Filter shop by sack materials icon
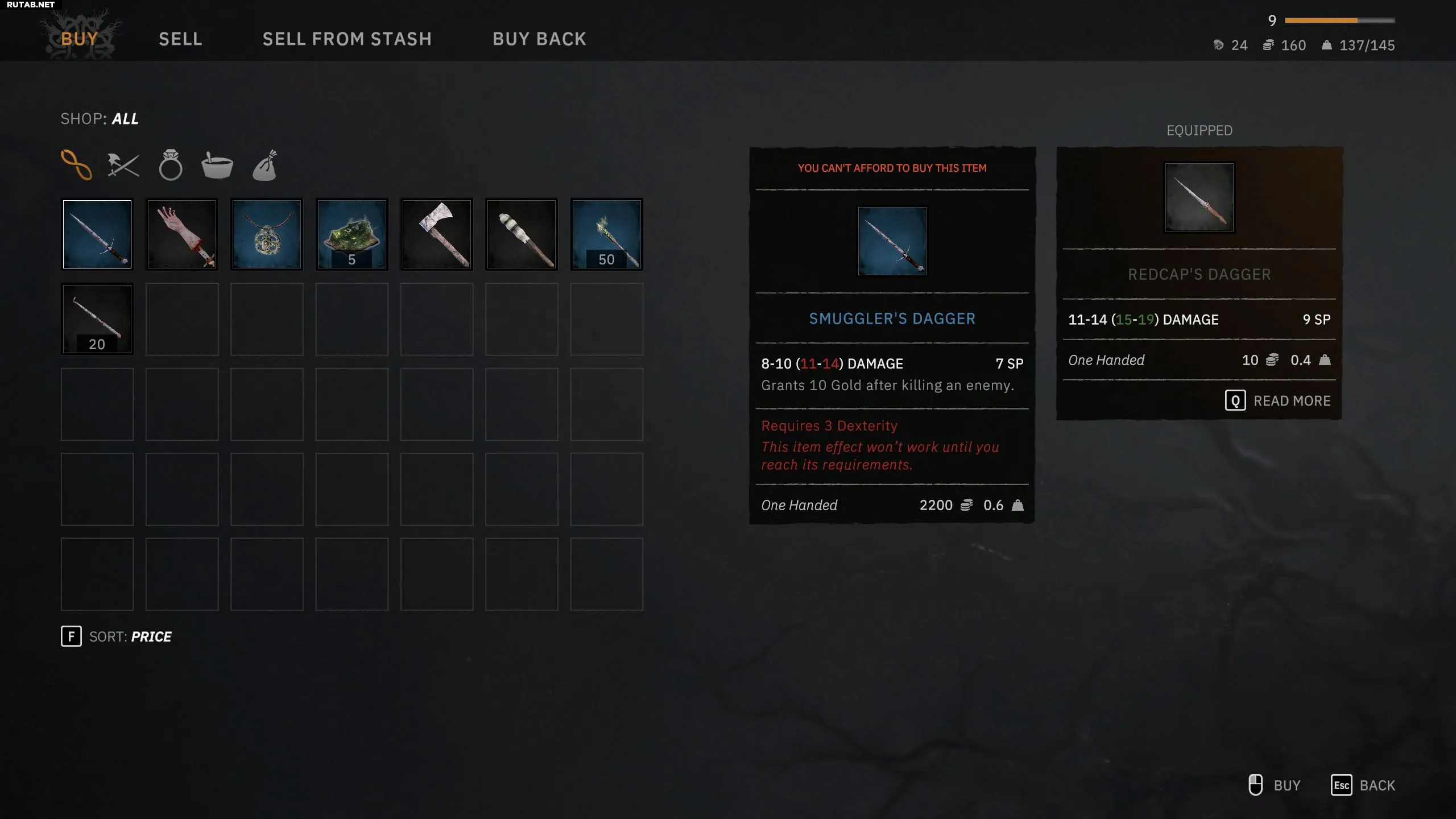This screenshot has height=819, width=1456. 265,165
